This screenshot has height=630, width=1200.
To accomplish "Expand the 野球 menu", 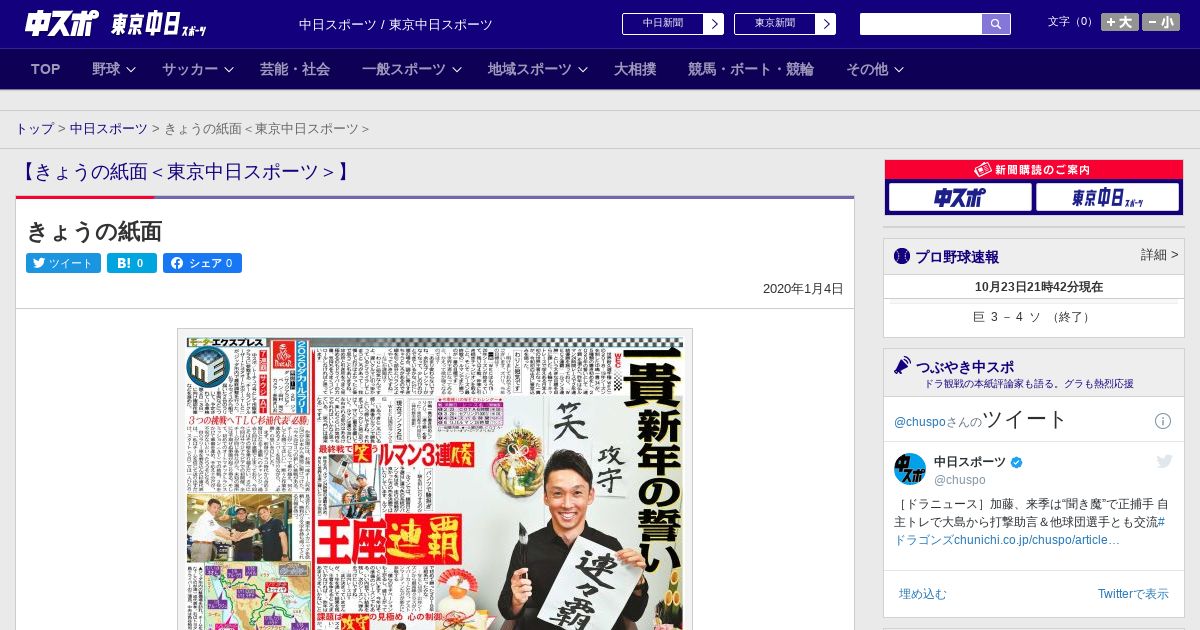I will (x=114, y=69).
